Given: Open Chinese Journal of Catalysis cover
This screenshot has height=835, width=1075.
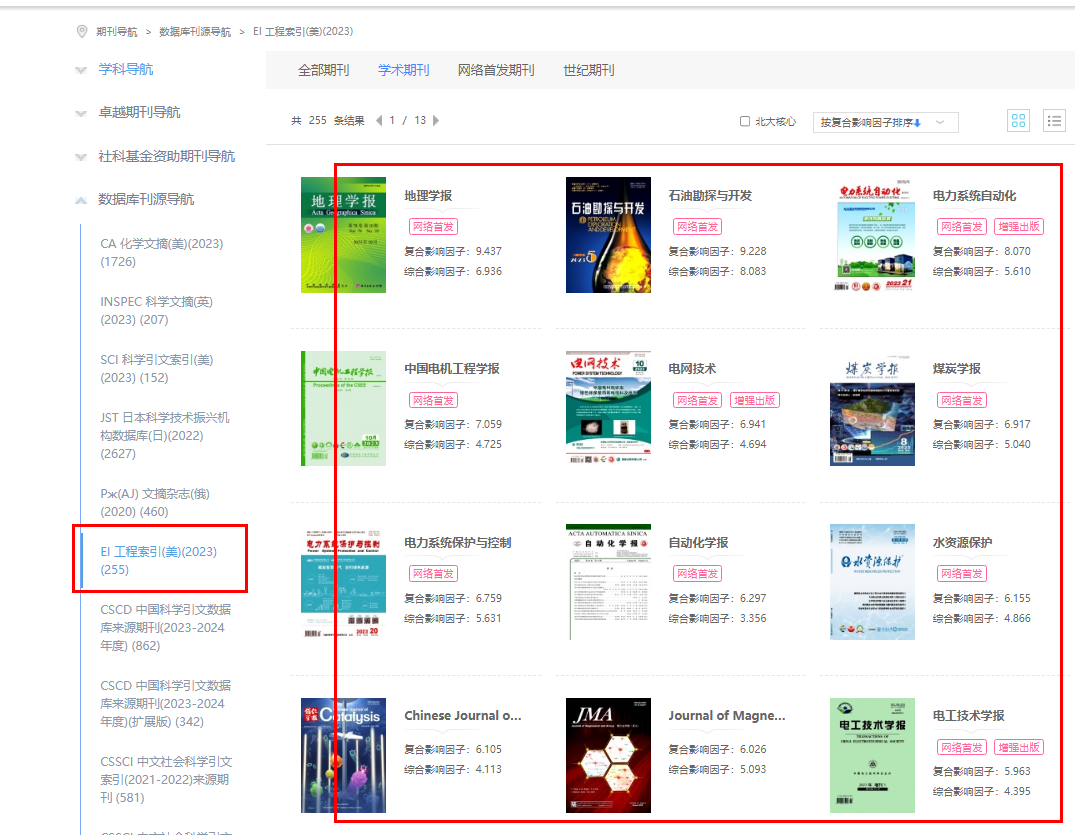Looking at the screenshot, I should (343, 755).
